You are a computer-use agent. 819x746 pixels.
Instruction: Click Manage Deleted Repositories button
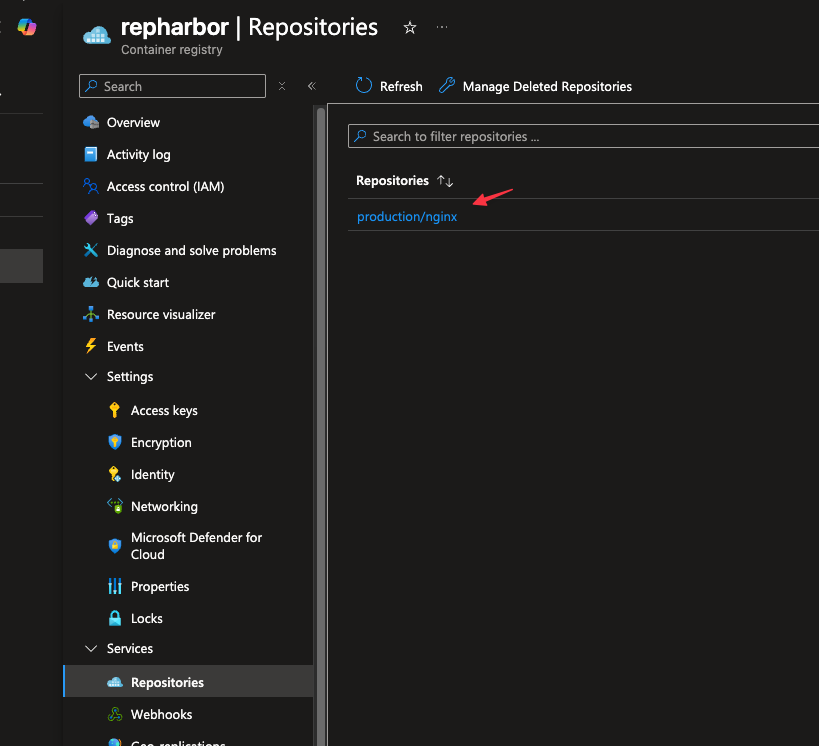(x=535, y=86)
